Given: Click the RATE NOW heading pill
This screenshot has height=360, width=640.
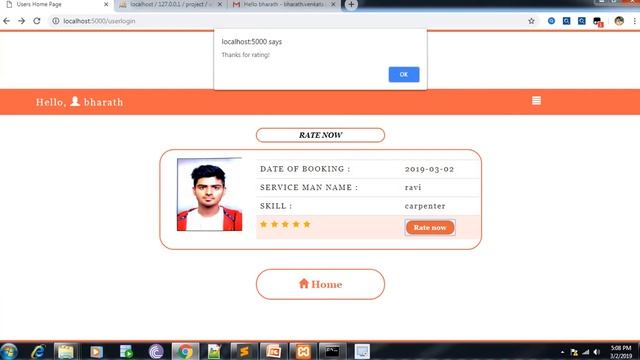Looking at the screenshot, I should [320, 135].
